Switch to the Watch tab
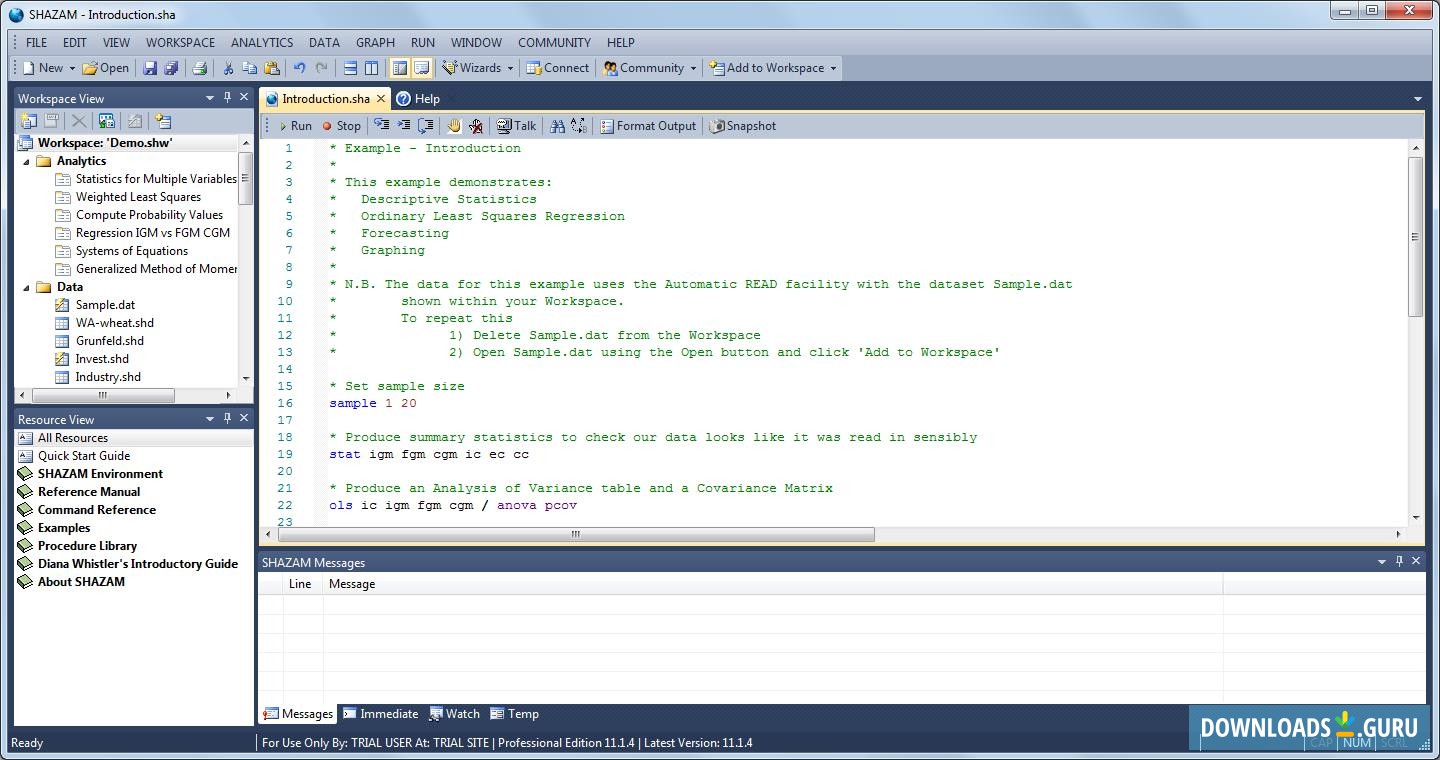This screenshot has width=1440, height=760. [455, 714]
